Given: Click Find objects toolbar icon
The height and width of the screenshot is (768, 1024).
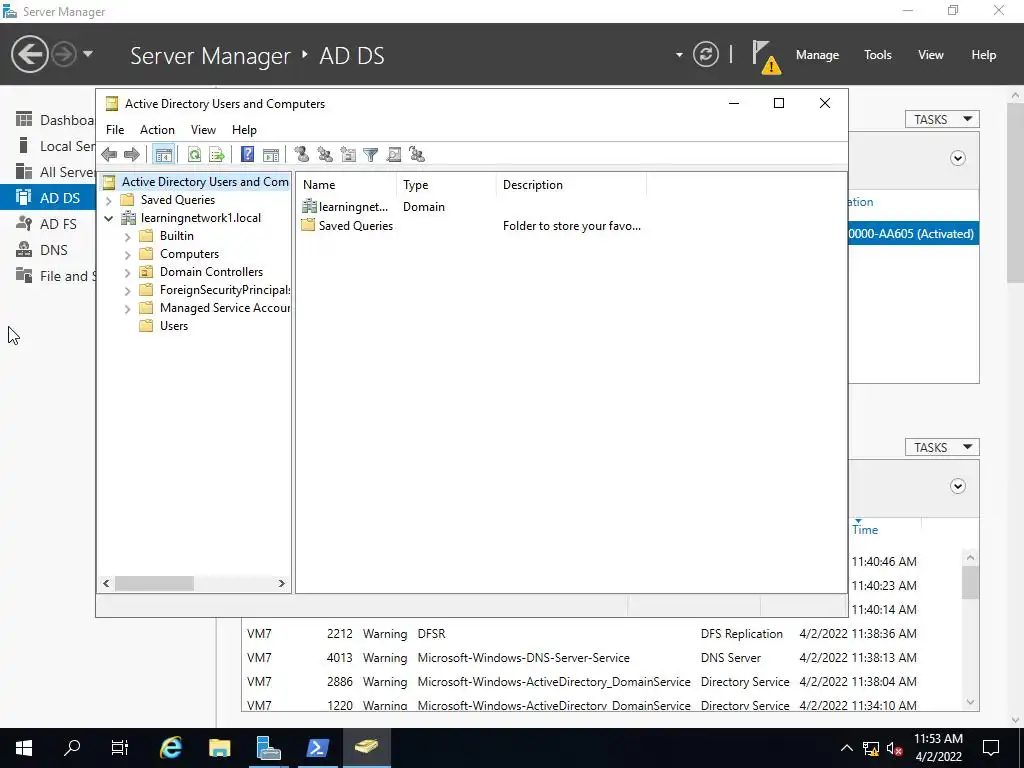Looking at the screenshot, I should pyautogui.click(x=394, y=155).
